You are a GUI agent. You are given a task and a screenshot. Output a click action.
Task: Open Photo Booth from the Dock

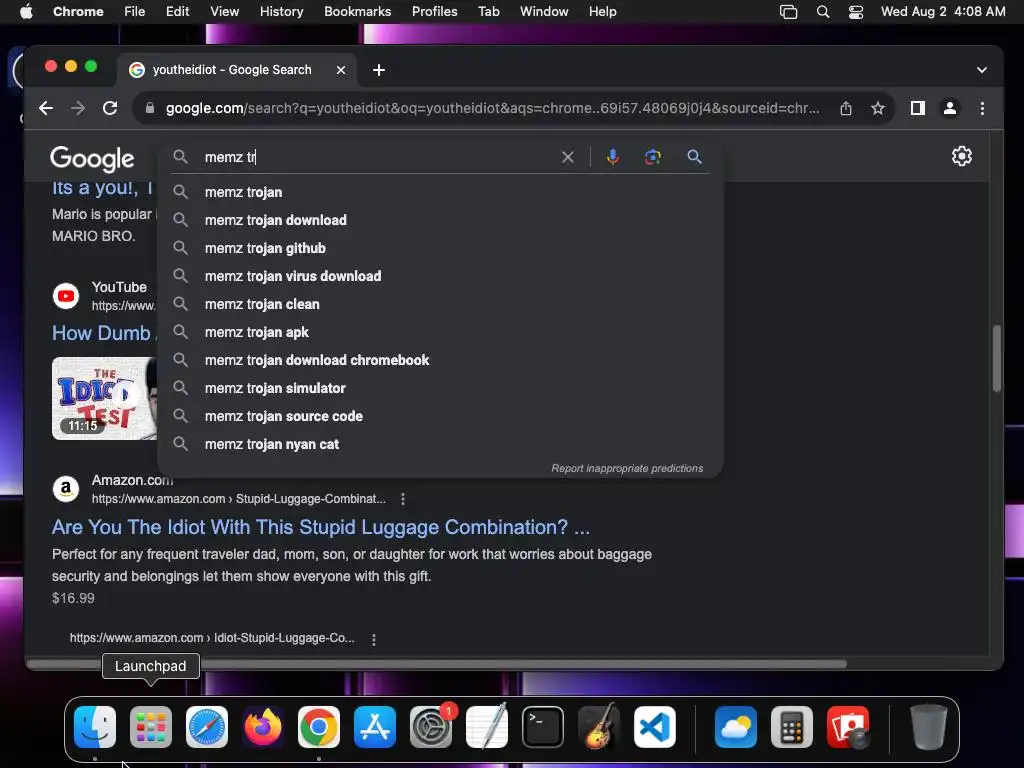[848, 727]
